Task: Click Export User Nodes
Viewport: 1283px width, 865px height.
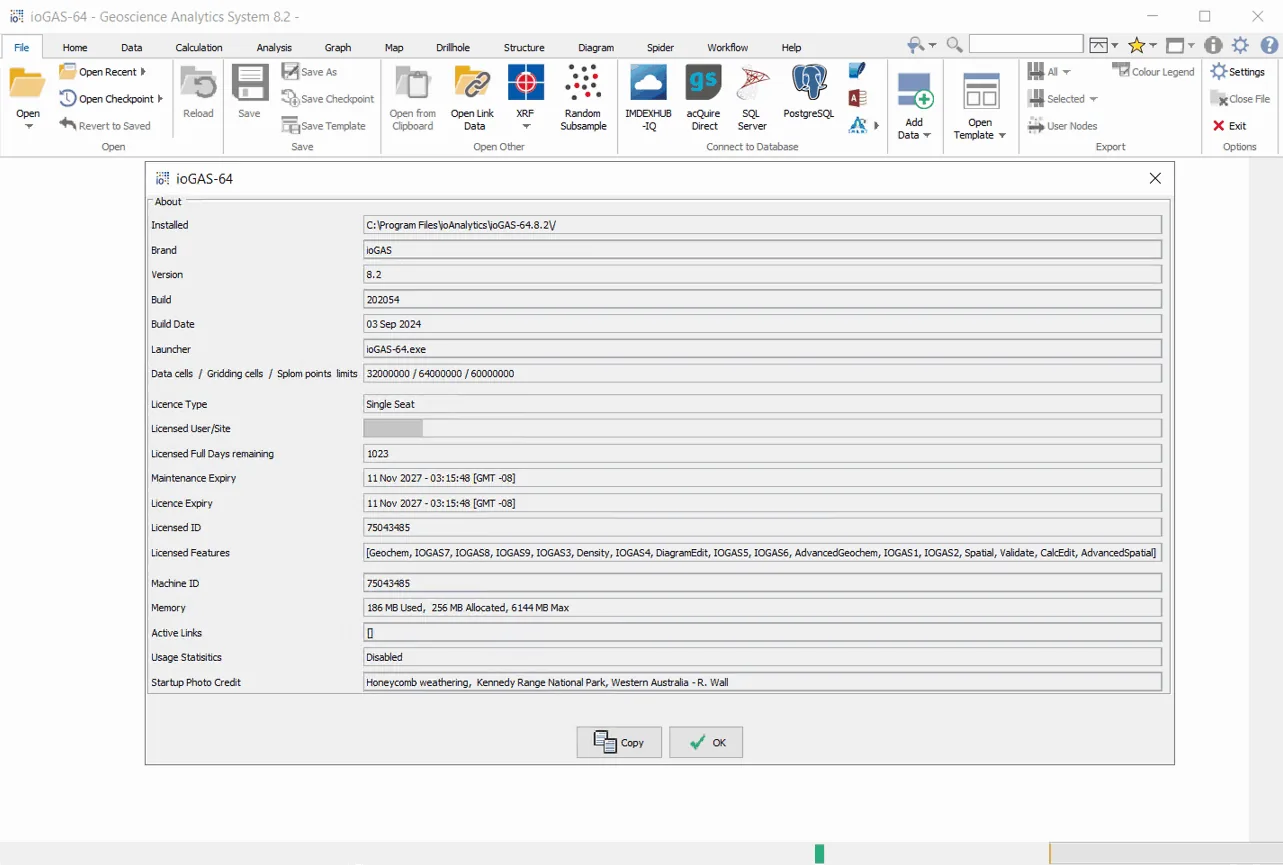Action: (x=1062, y=126)
